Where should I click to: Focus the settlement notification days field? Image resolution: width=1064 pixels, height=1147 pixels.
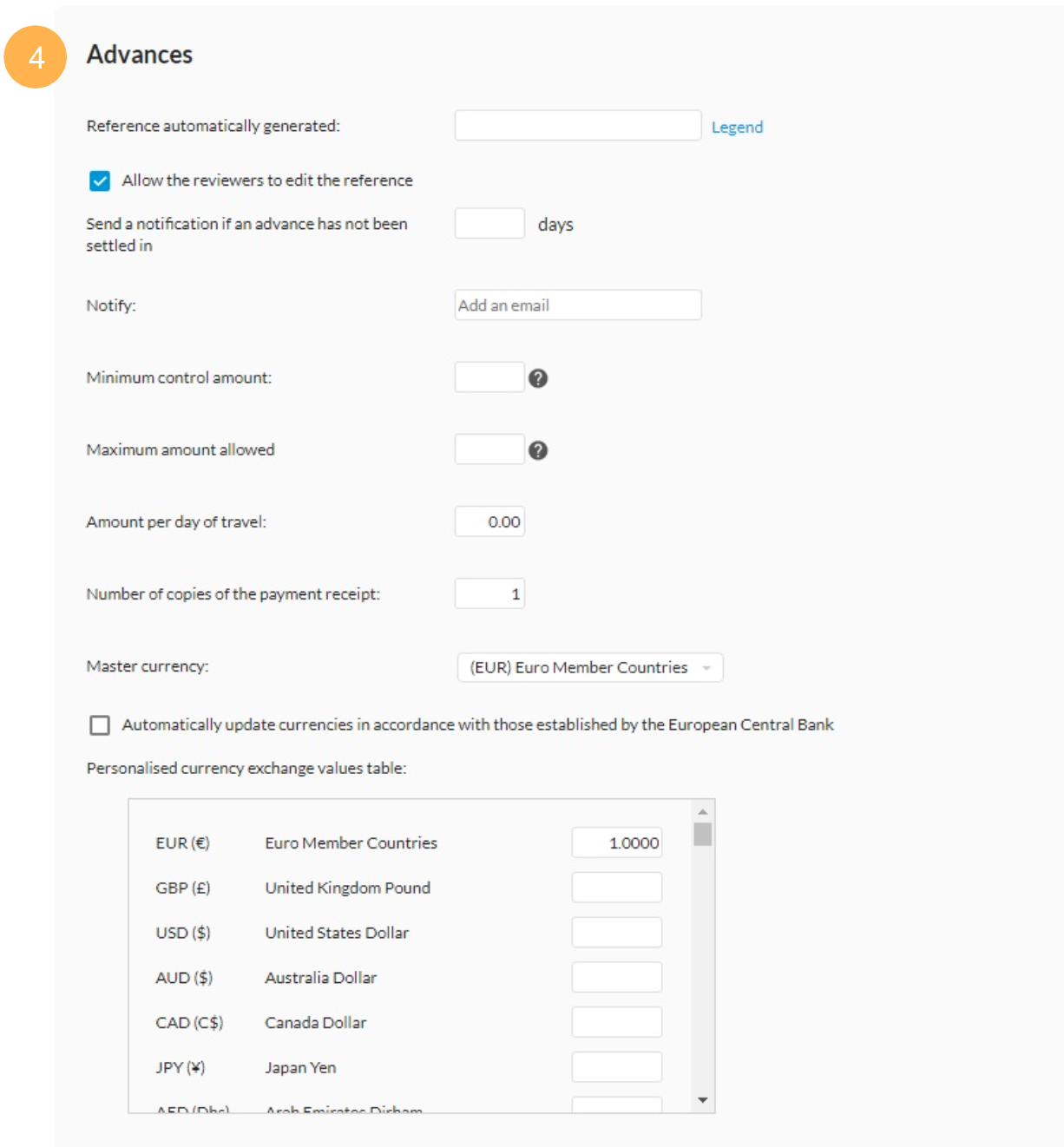(x=489, y=224)
